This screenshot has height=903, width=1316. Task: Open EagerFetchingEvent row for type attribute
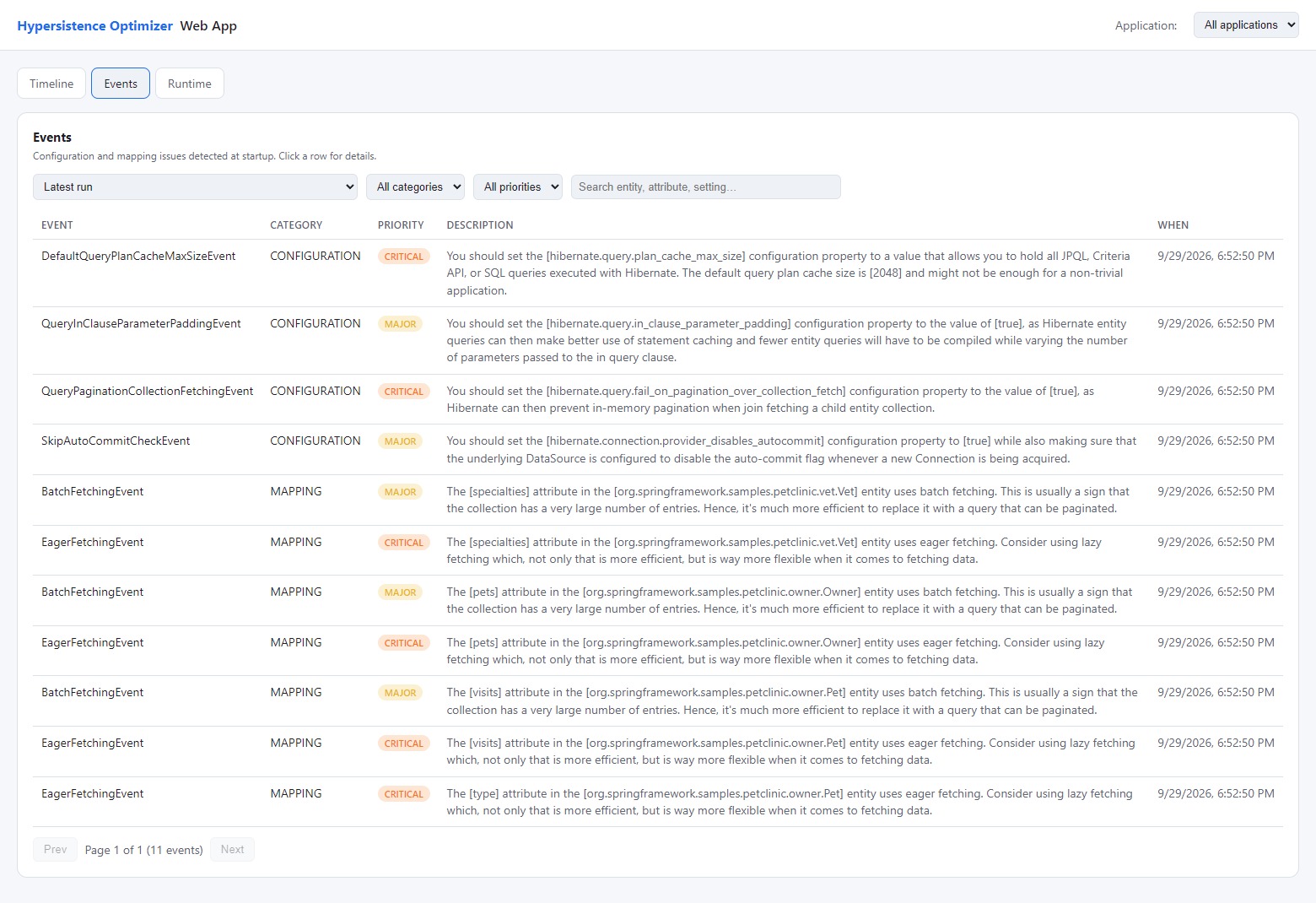click(x=658, y=802)
